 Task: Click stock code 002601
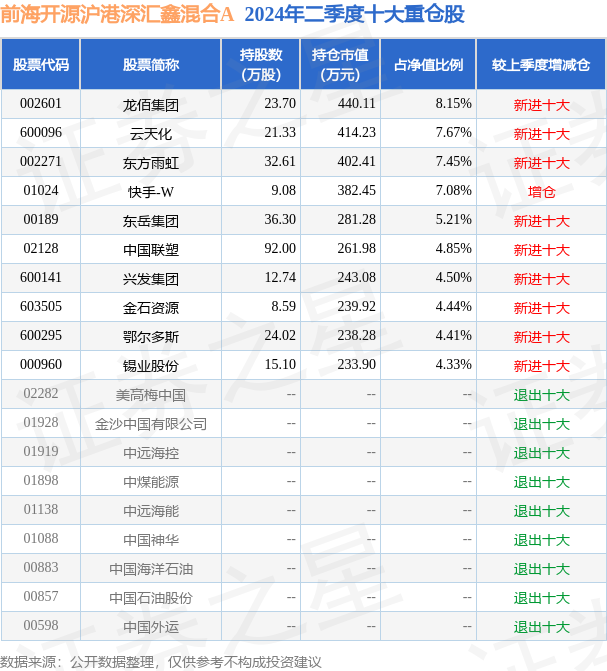click(41, 104)
